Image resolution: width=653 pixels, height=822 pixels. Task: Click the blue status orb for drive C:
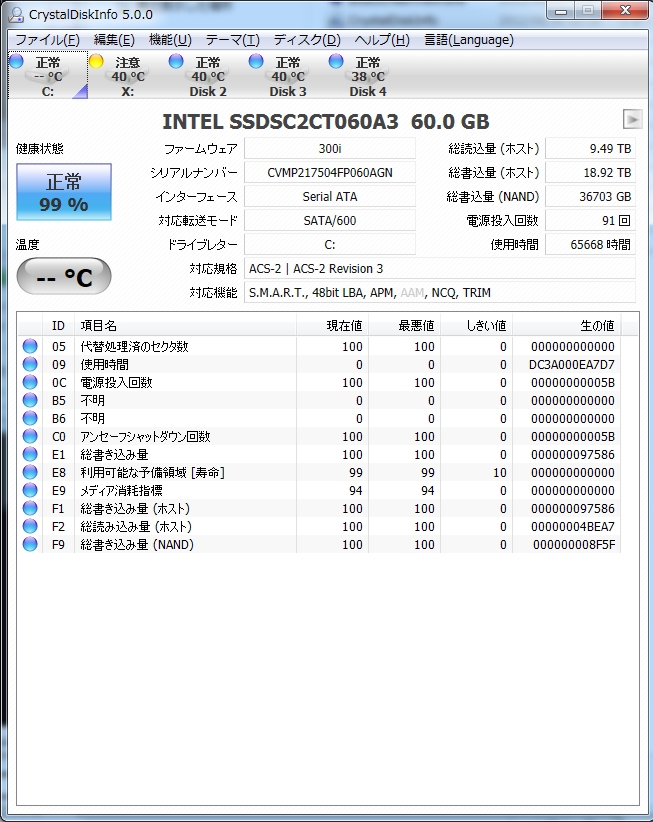coord(17,61)
